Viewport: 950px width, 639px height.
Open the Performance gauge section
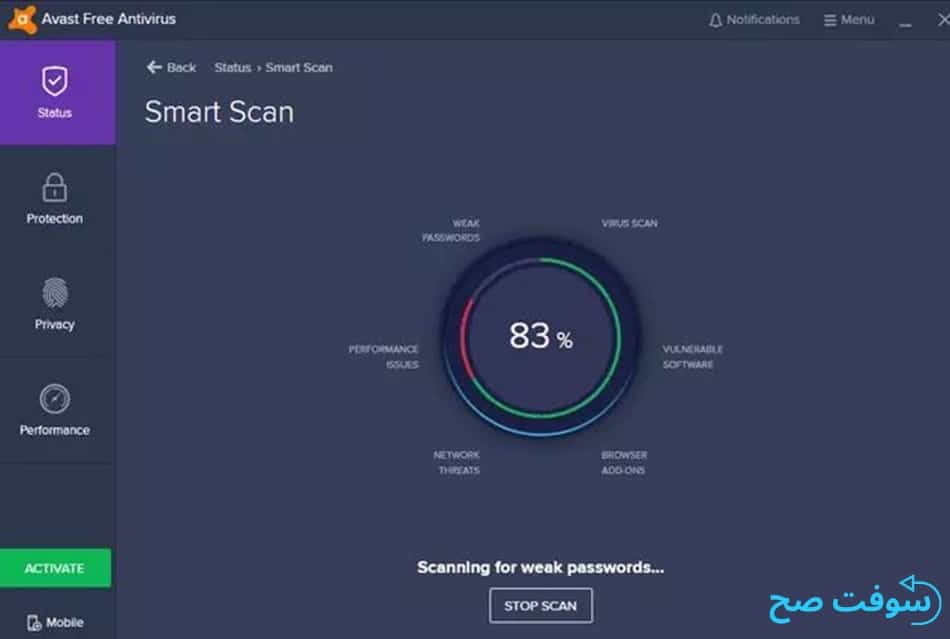coord(55,410)
